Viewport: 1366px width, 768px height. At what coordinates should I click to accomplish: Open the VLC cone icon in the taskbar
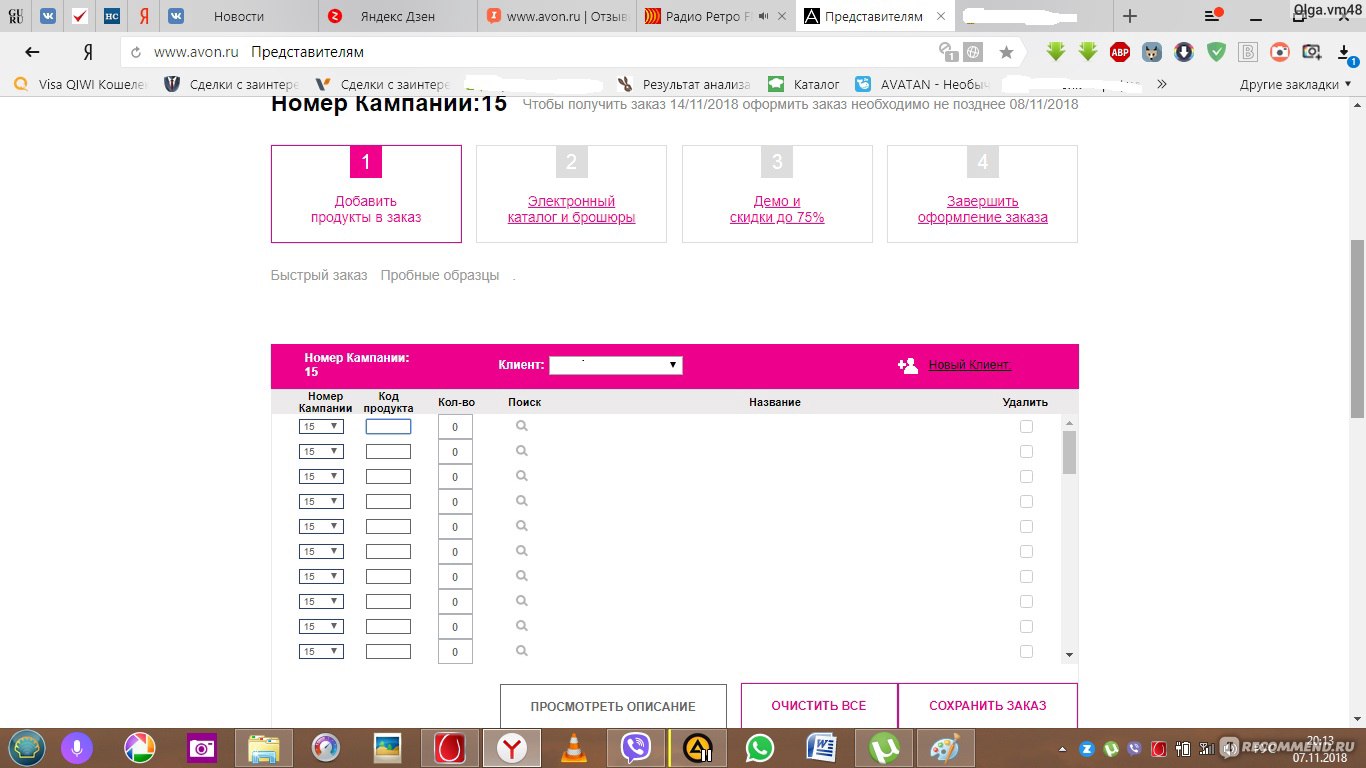click(573, 747)
